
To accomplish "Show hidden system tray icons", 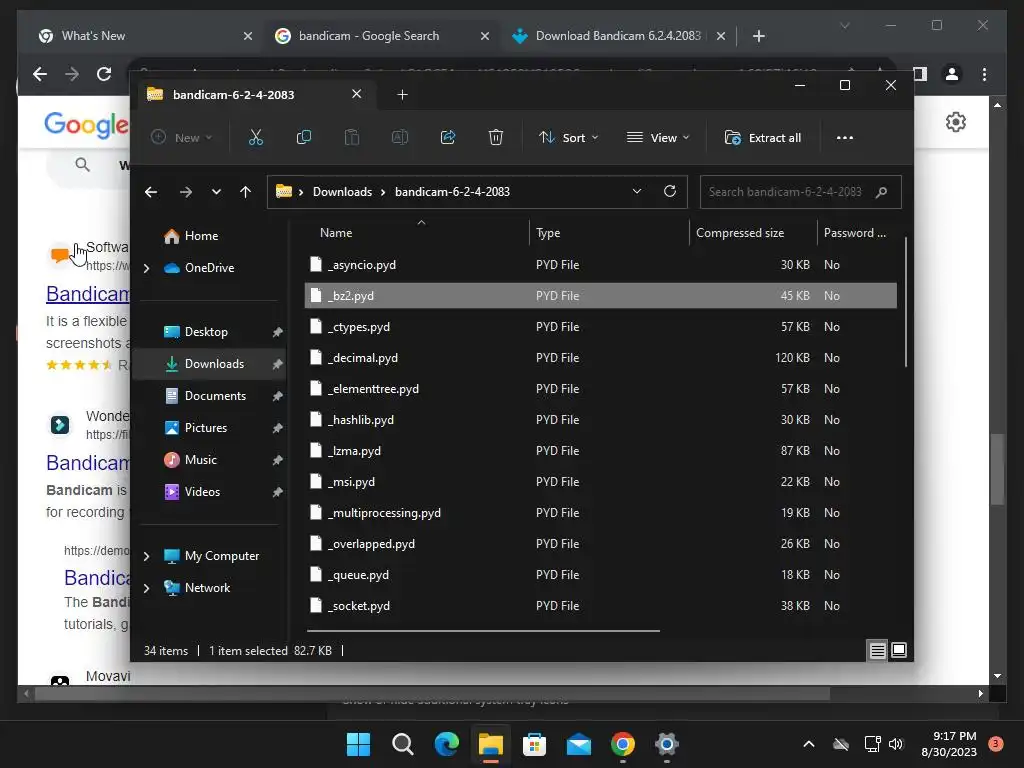I will coord(808,744).
